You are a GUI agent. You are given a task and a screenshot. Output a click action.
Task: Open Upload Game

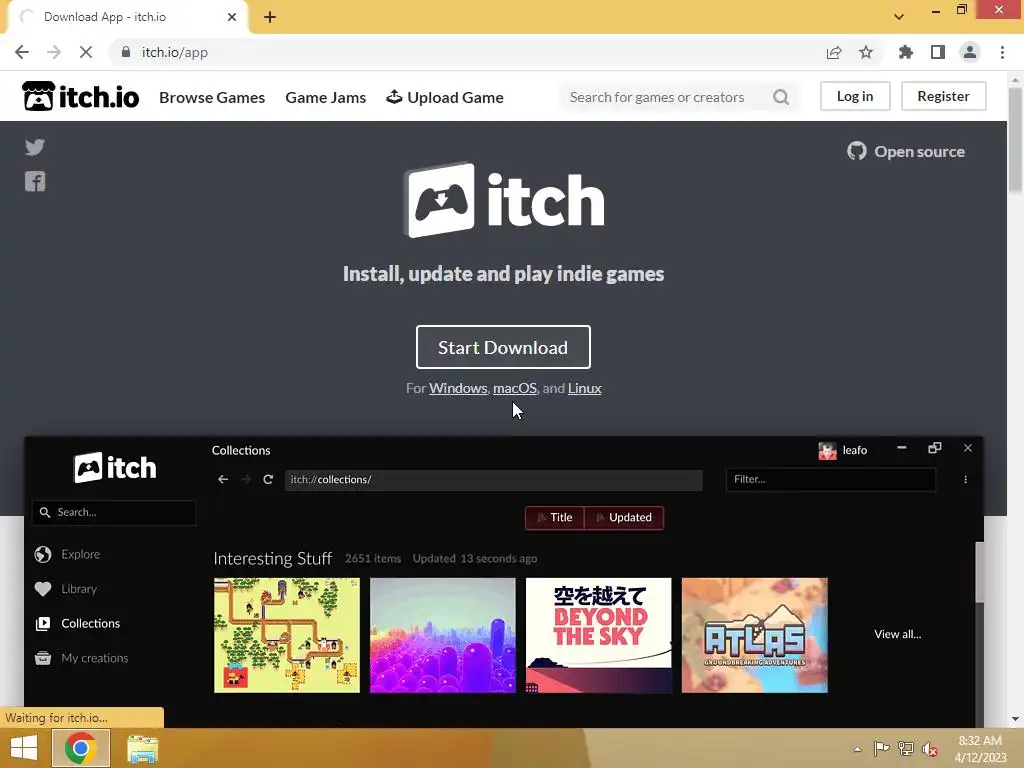[x=445, y=97]
